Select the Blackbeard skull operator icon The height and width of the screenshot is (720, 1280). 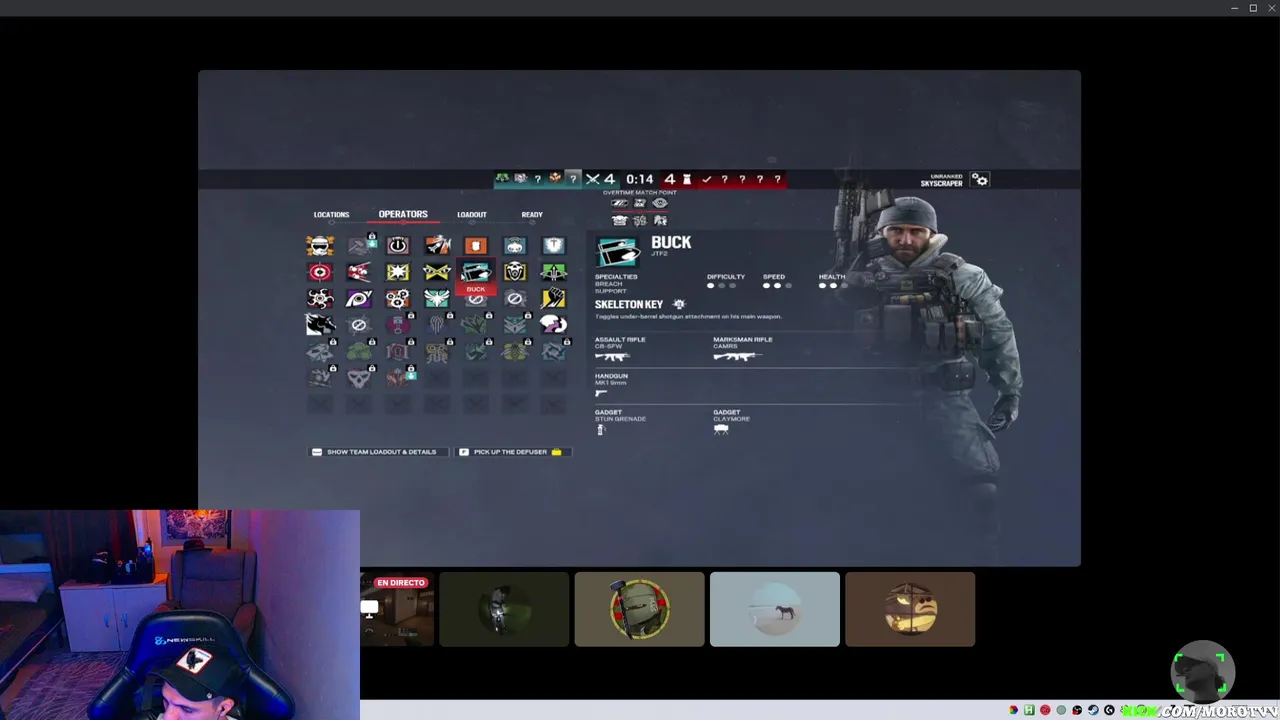515,272
